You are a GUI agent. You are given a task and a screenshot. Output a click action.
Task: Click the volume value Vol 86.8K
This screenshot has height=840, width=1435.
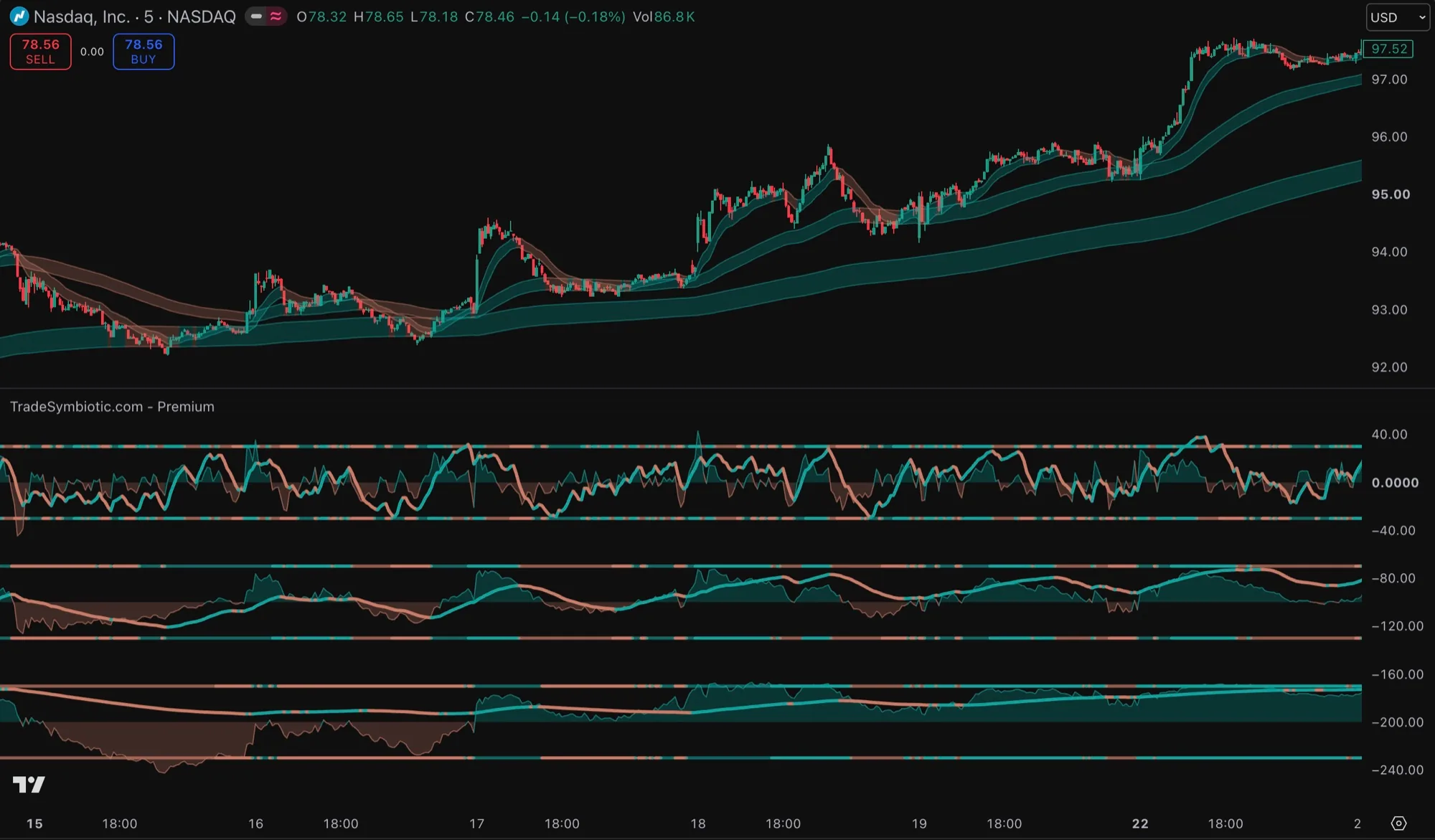pos(664,16)
